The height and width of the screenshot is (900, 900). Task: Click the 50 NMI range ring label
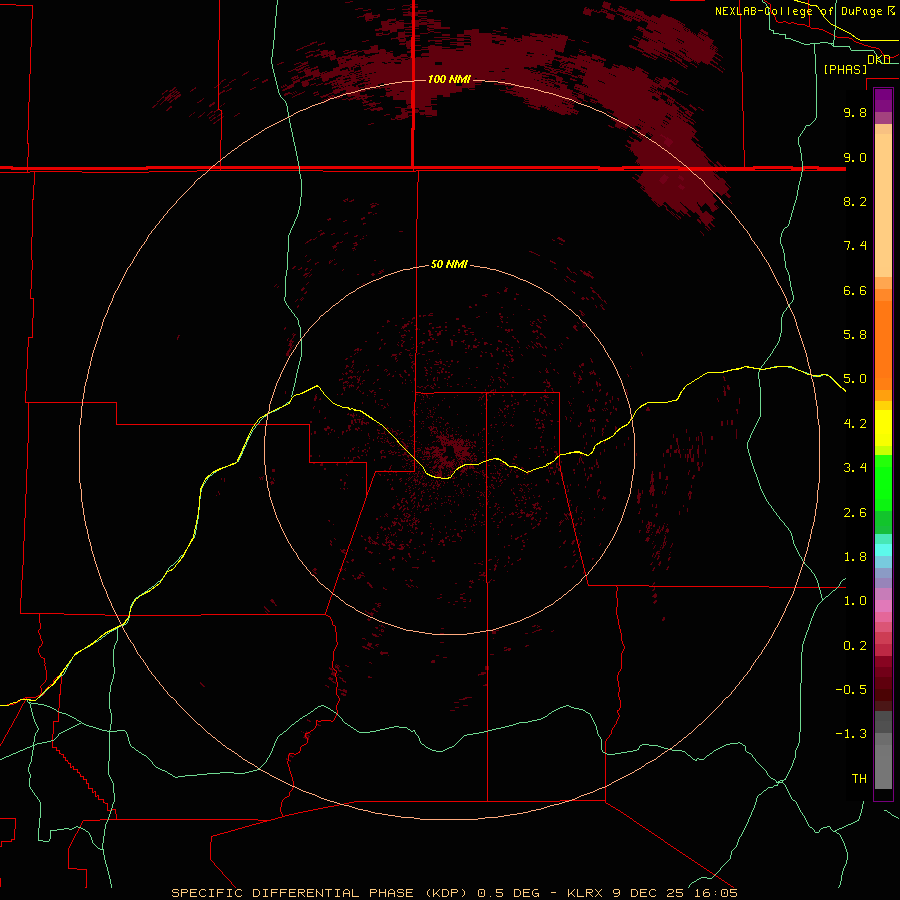pos(449,264)
